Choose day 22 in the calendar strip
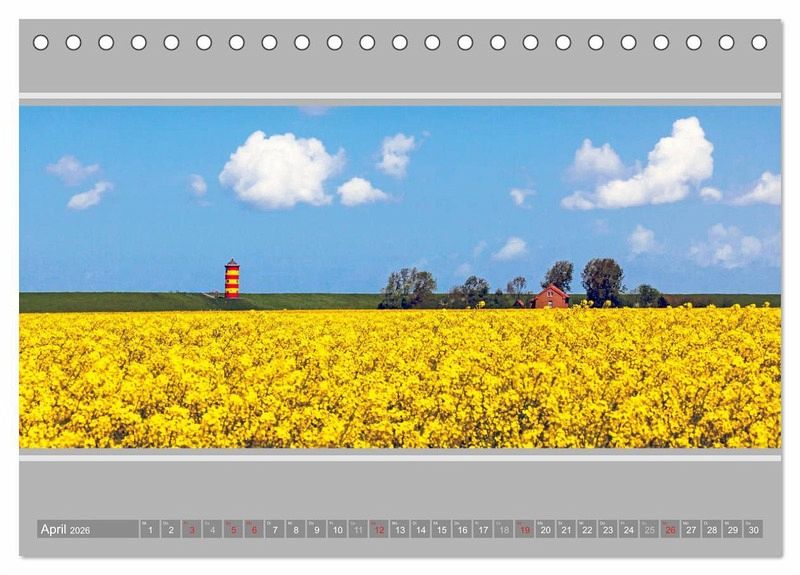 (x=587, y=529)
